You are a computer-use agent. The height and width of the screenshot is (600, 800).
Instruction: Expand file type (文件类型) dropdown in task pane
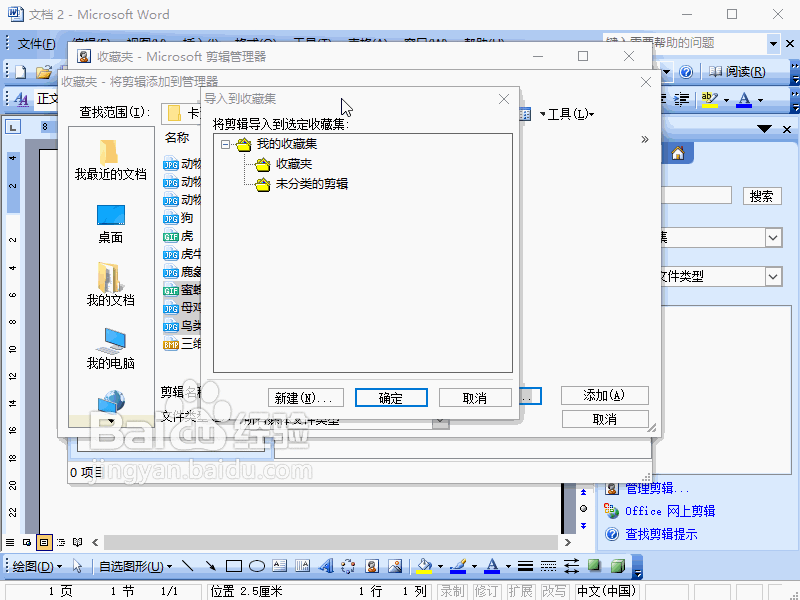(773, 277)
